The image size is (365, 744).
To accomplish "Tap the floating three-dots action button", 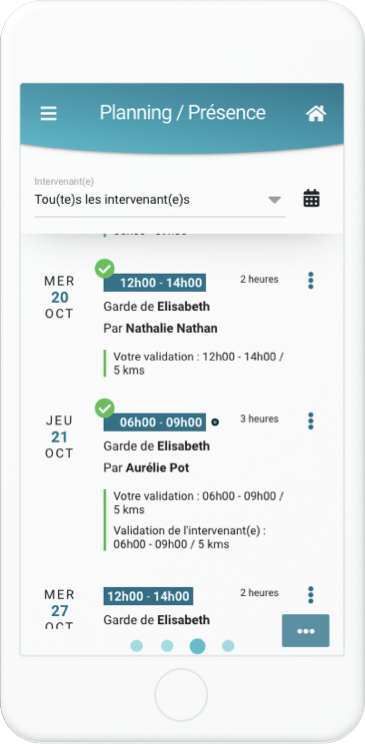I will pyautogui.click(x=306, y=631).
